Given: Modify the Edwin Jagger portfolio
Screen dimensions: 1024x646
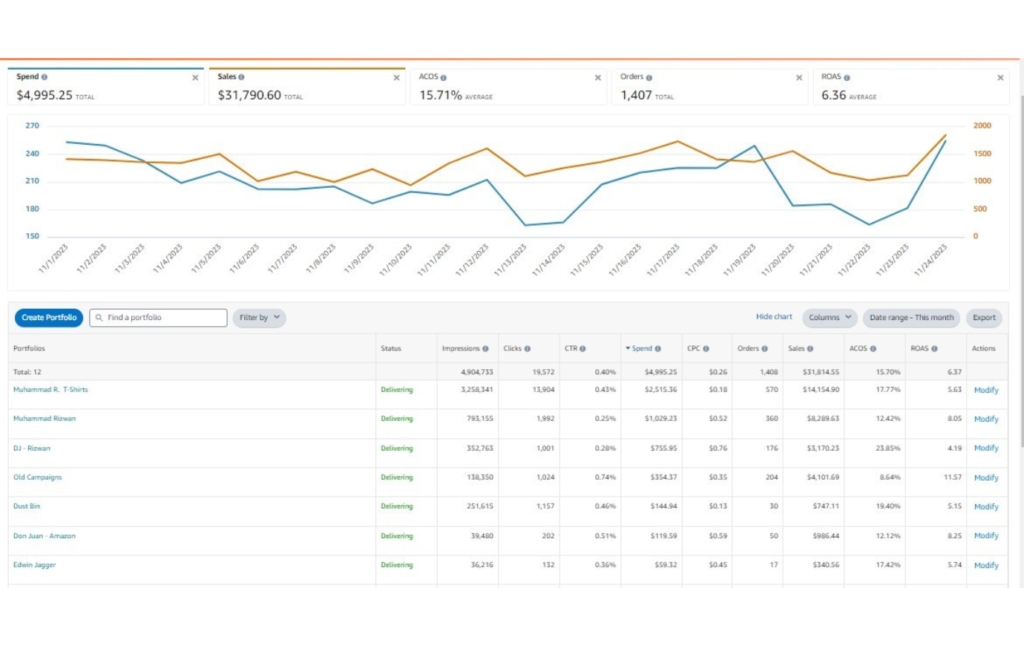Looking at the screenshot, I should coord(986,565).
